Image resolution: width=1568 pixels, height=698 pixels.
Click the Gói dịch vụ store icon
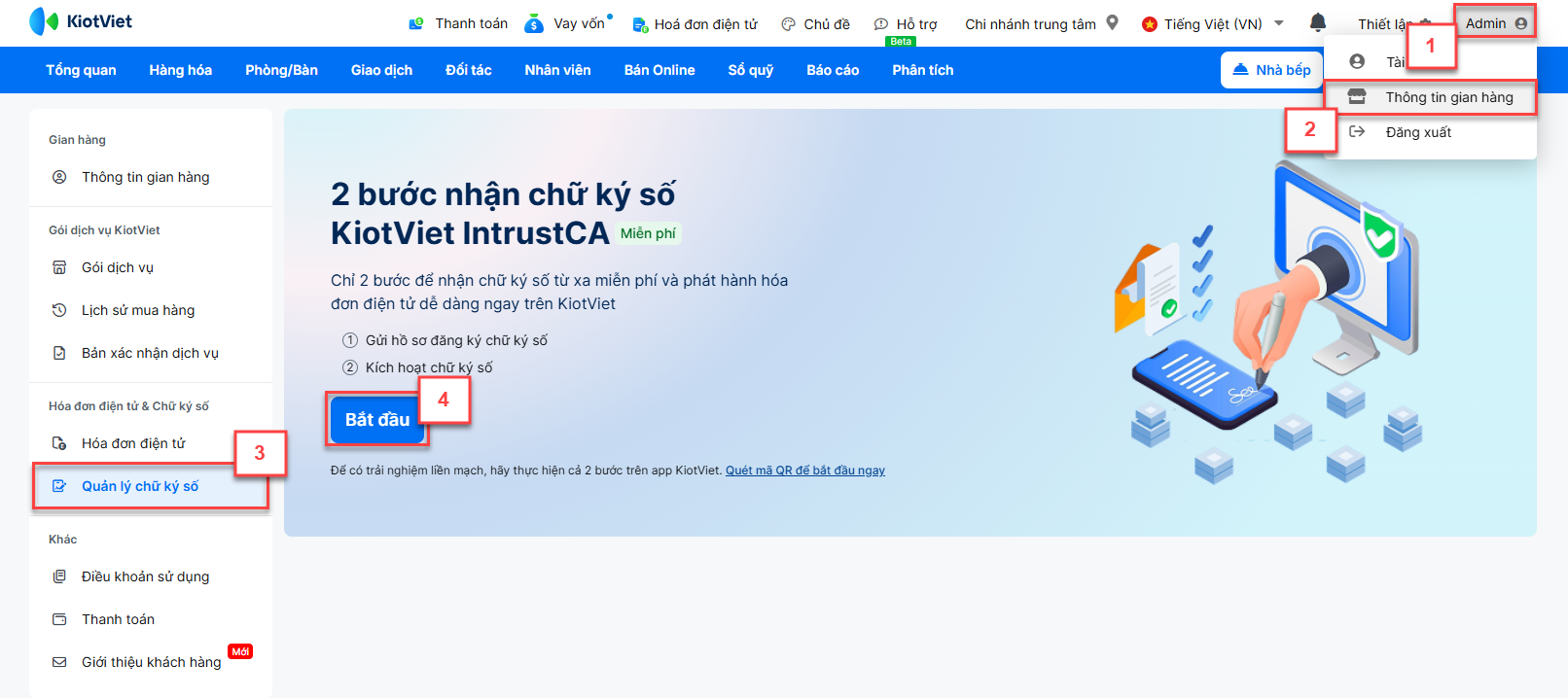point(59,267)
